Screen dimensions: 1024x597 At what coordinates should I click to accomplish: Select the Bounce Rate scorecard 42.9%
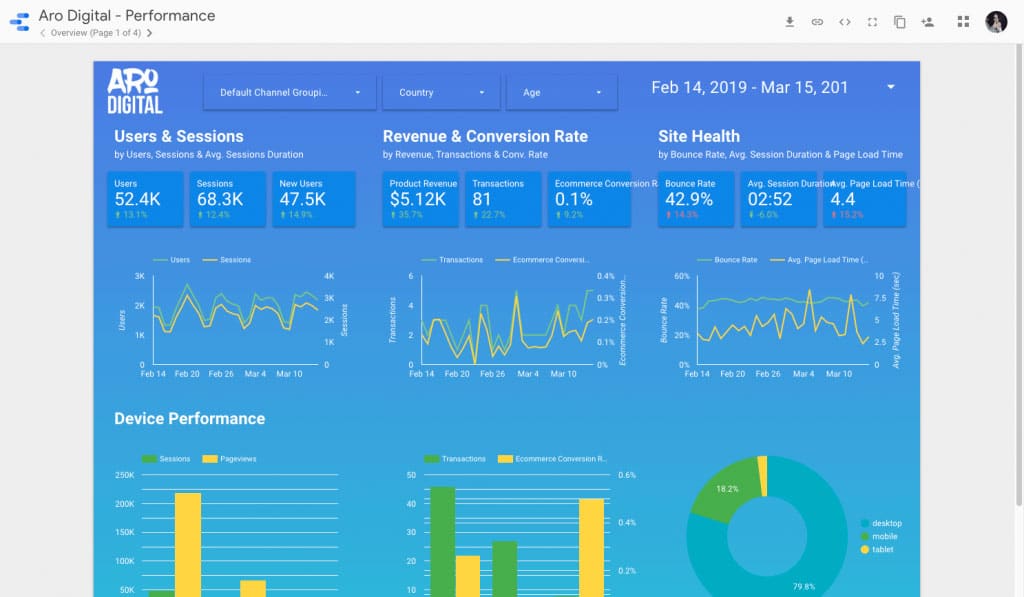pyautogui.click(x=696, y=199)
